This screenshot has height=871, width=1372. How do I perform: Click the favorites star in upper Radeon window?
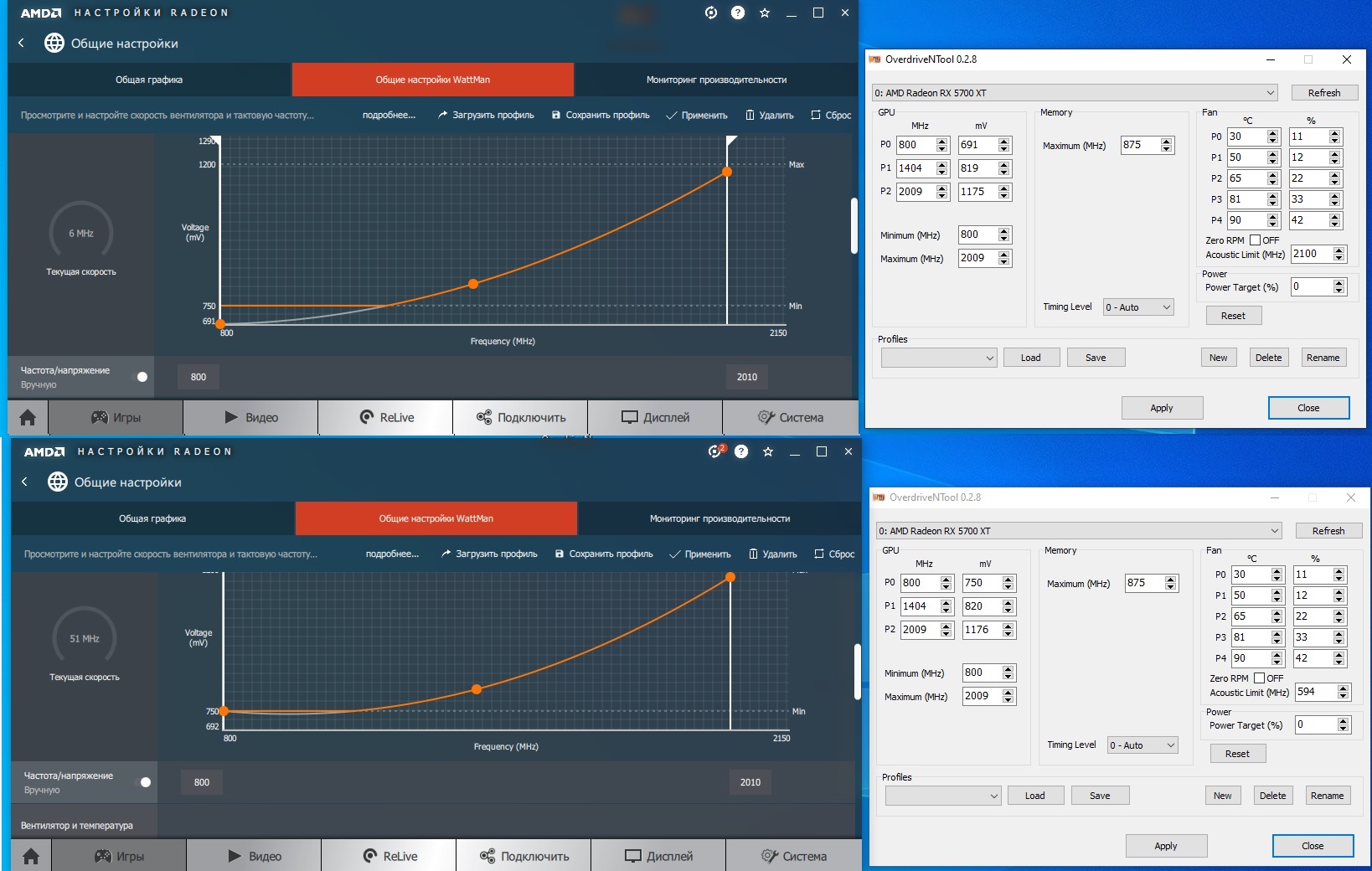[765, 13]
